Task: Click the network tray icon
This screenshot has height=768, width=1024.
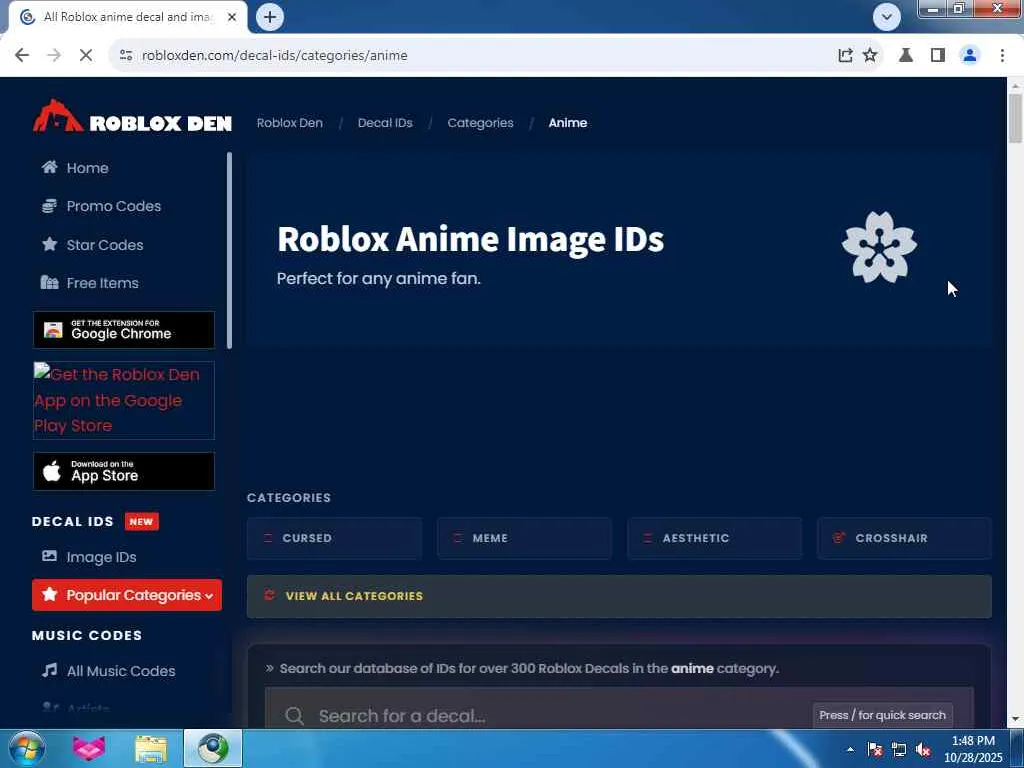Action: pyautogui.click(x=899, y=749)
